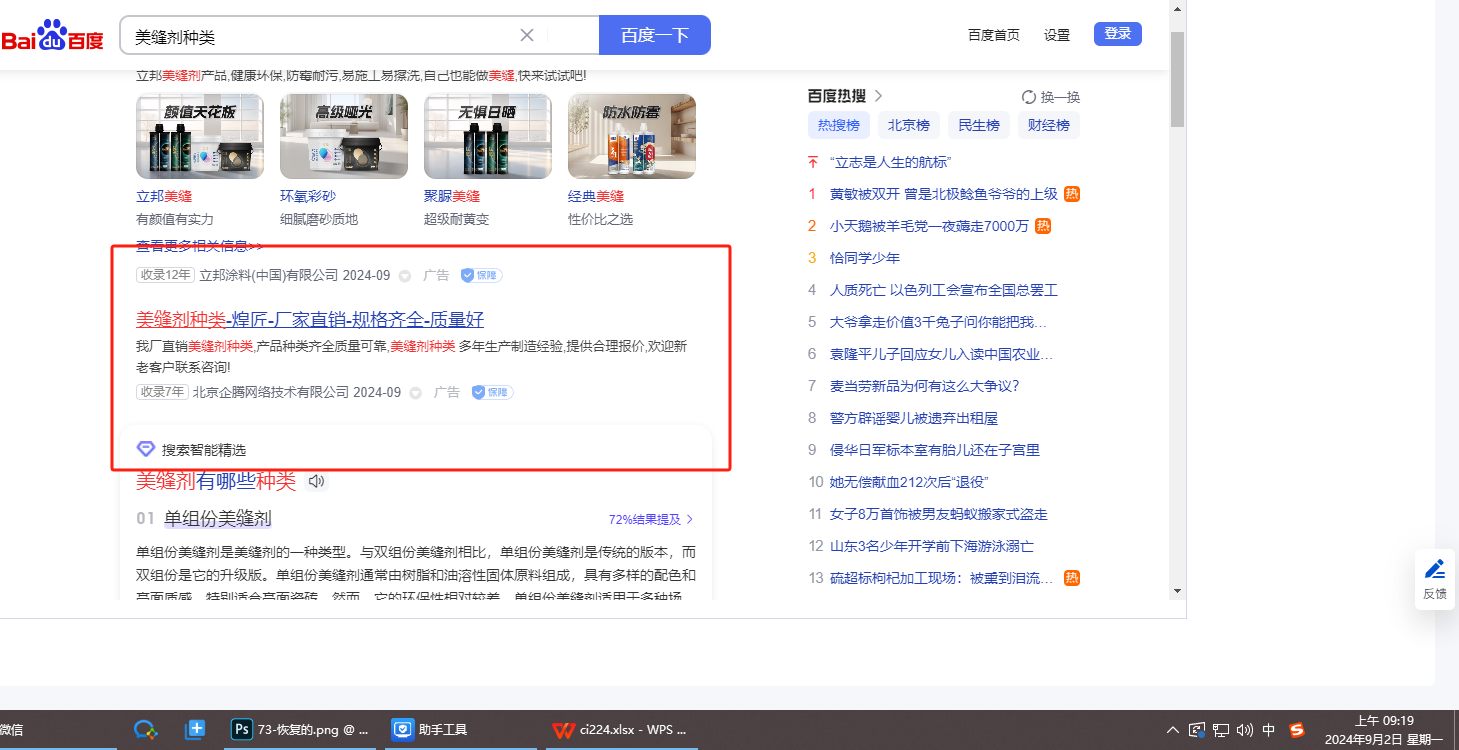Switch to the 北京榜 tab
Viewport: 1459px width, 750px height.
pyautogui.click(x=908, y=125)
